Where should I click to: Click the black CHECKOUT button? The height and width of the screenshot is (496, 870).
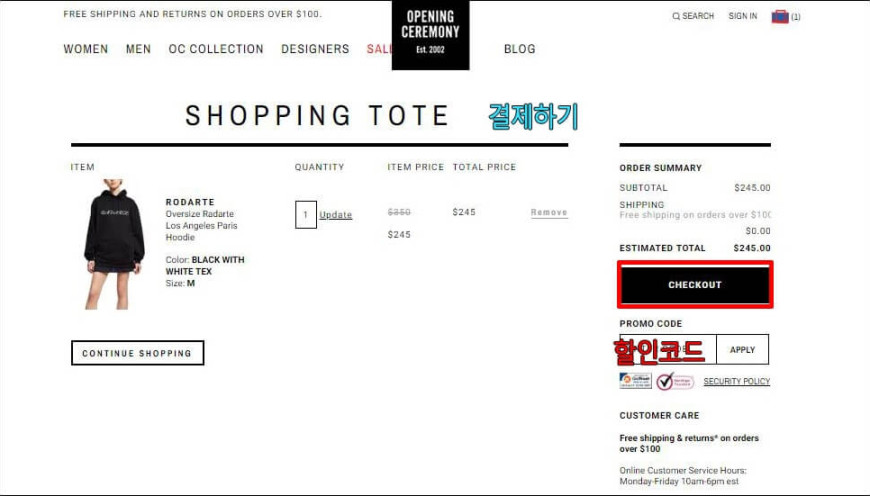[695, 285]
